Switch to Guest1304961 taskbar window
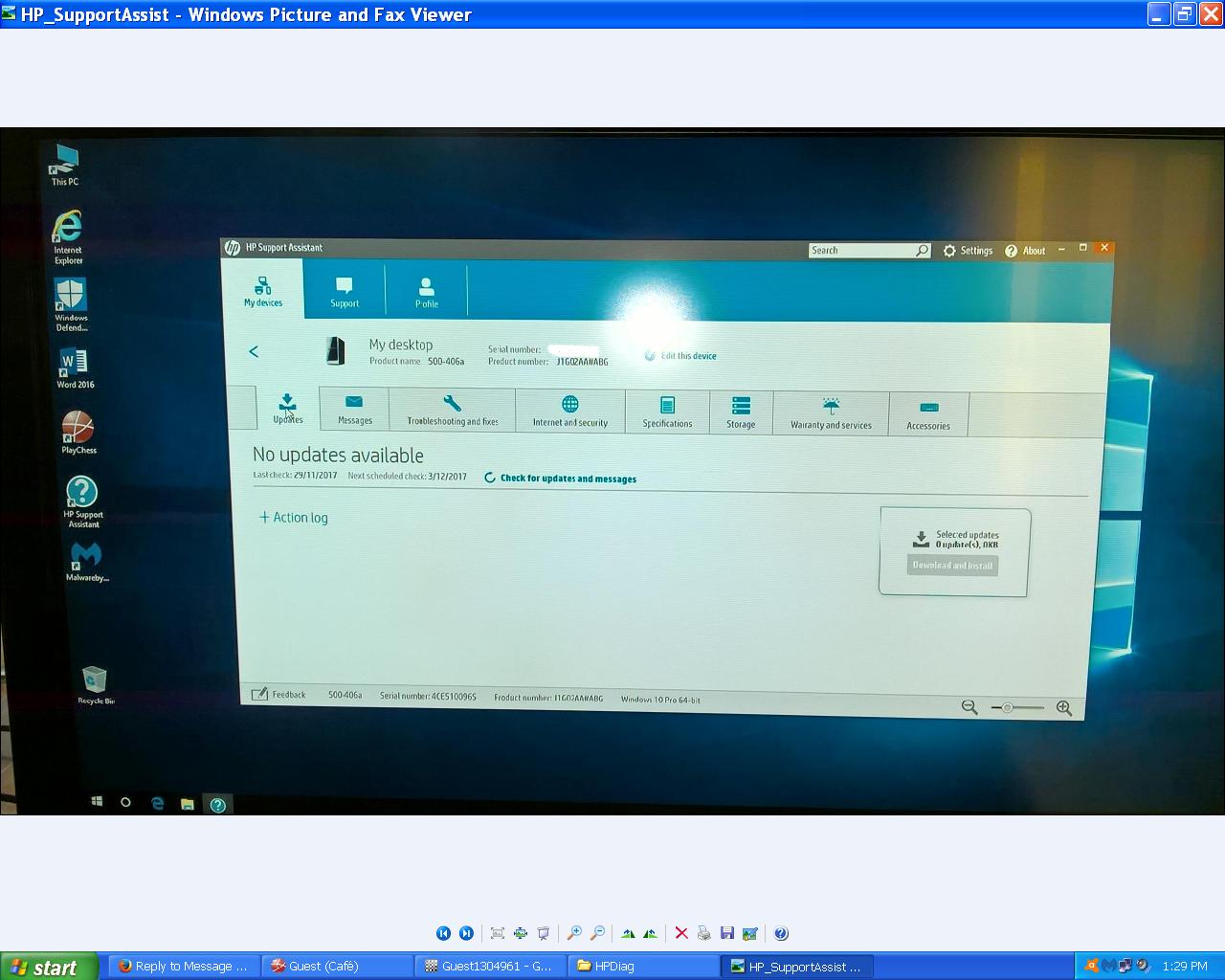This screenshot has width=1225, height=980. (x=490, y=967)
